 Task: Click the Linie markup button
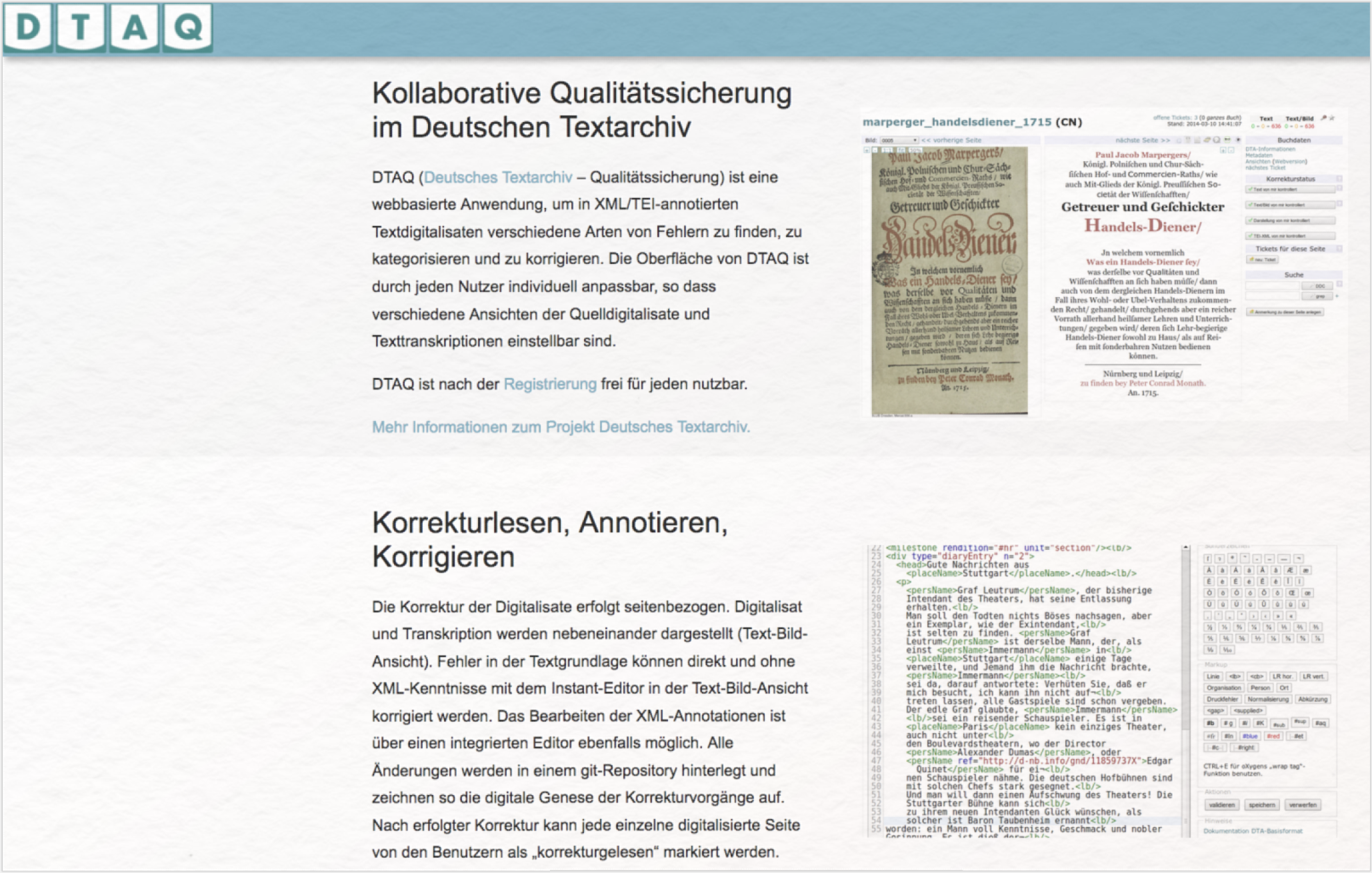1213,676
